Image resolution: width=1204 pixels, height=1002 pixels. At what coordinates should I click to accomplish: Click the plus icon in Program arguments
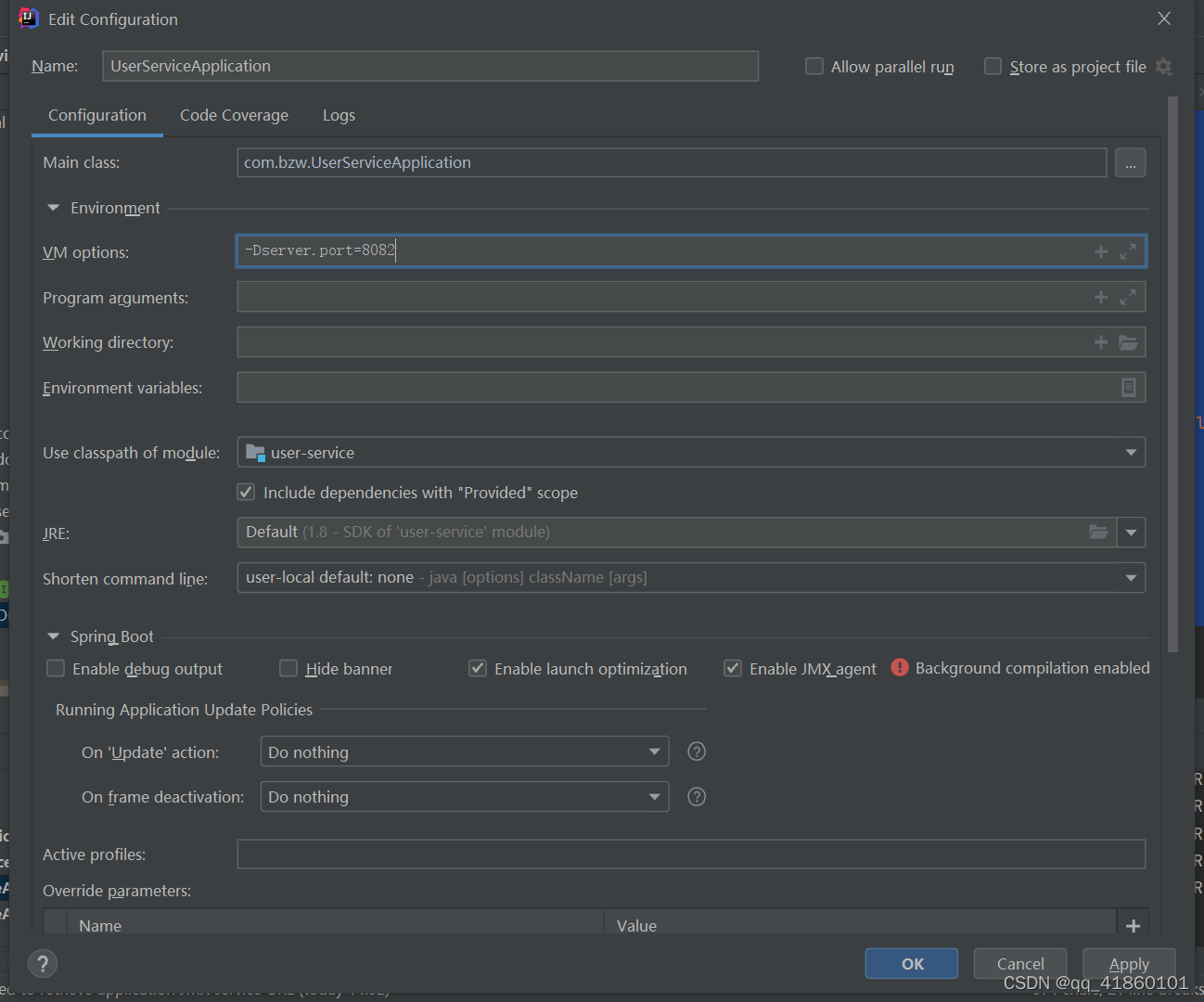(x=1101, y=297)
